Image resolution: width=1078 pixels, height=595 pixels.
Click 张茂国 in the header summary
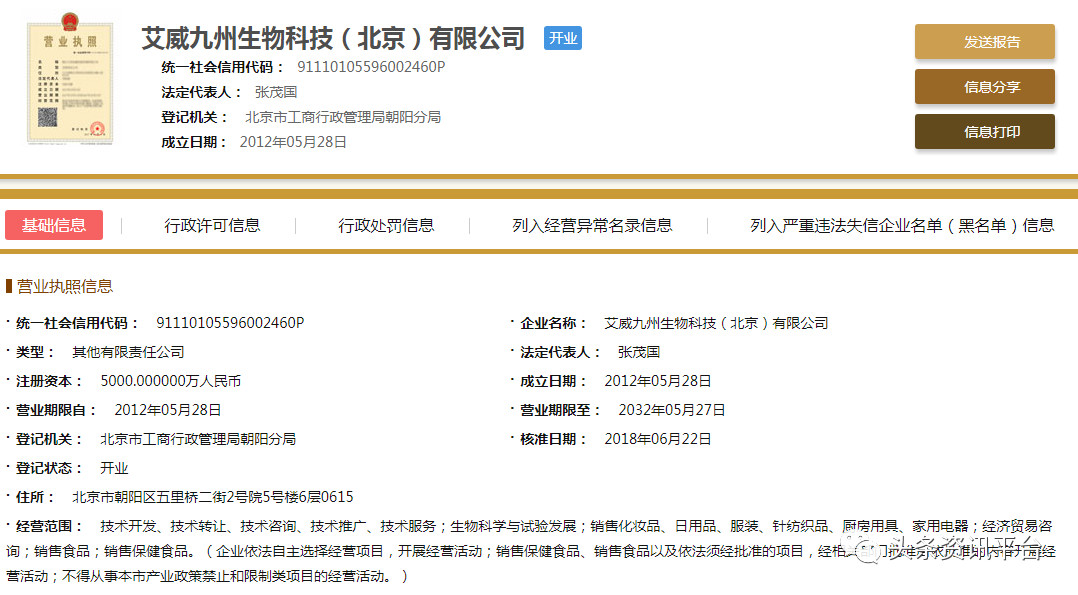pos(276,92)
